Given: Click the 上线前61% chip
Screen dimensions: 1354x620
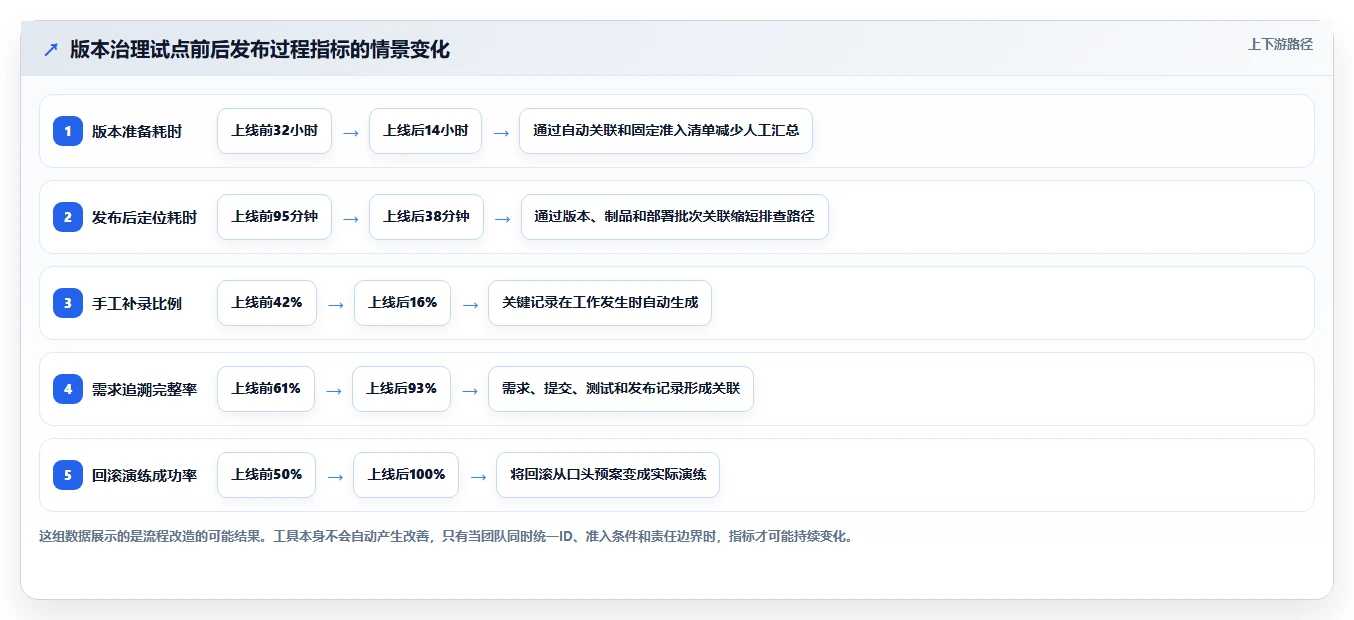Looking at the screenshot, I should 266,389.
